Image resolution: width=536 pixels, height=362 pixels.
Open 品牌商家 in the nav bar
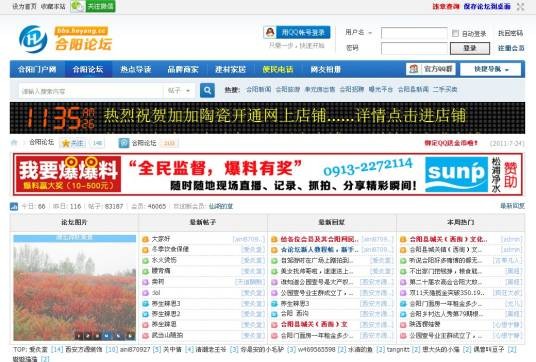[x=183, y=69]
